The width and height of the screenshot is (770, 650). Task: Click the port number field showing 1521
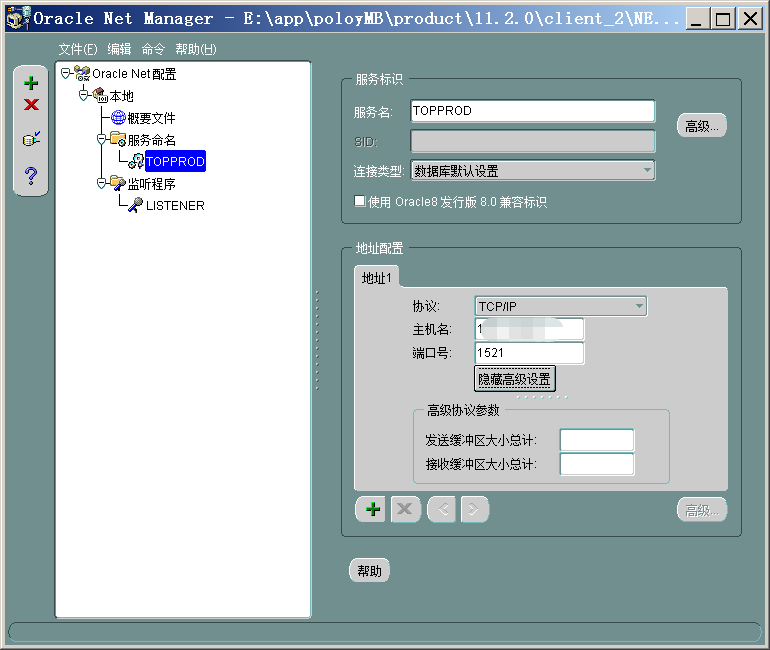pos(529,353)
